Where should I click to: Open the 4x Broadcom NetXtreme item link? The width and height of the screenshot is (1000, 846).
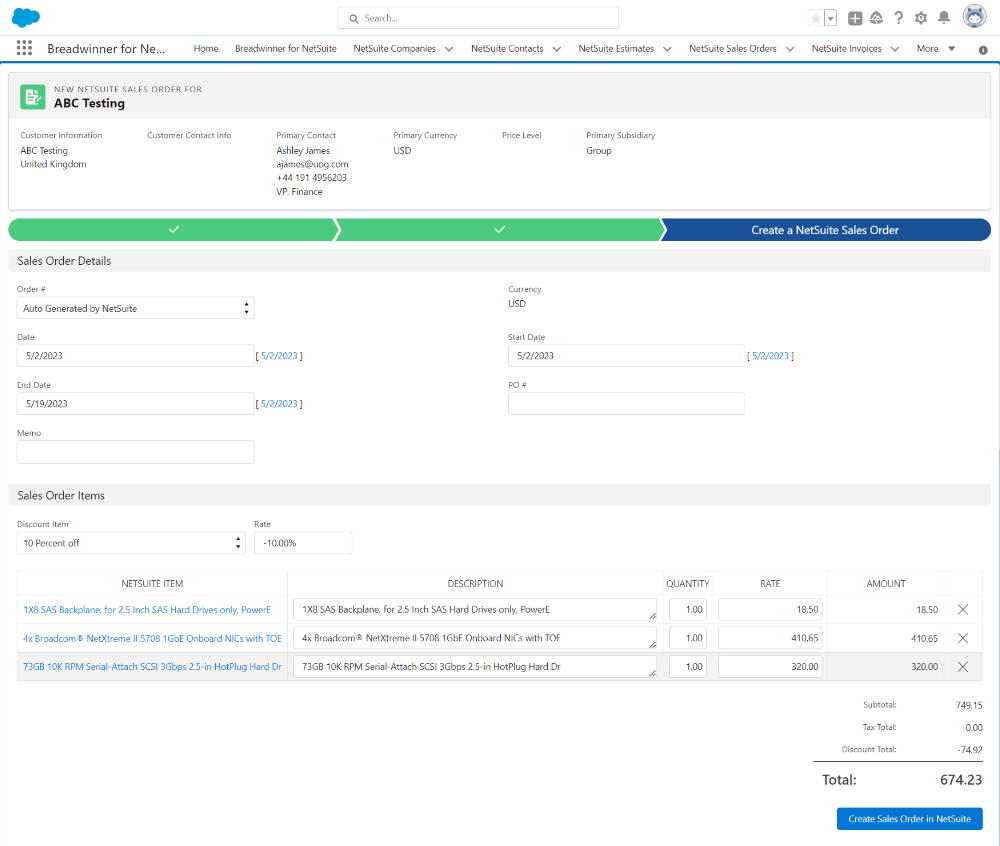(152, 637)
